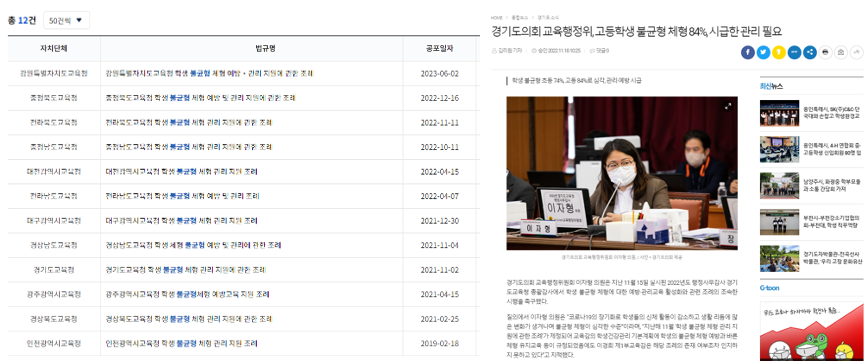868x361 pixels.
Task: Open the first 최신뉴스 thumbnail, 용인특례시 SK(주)C&C
Action: [779, 113]
